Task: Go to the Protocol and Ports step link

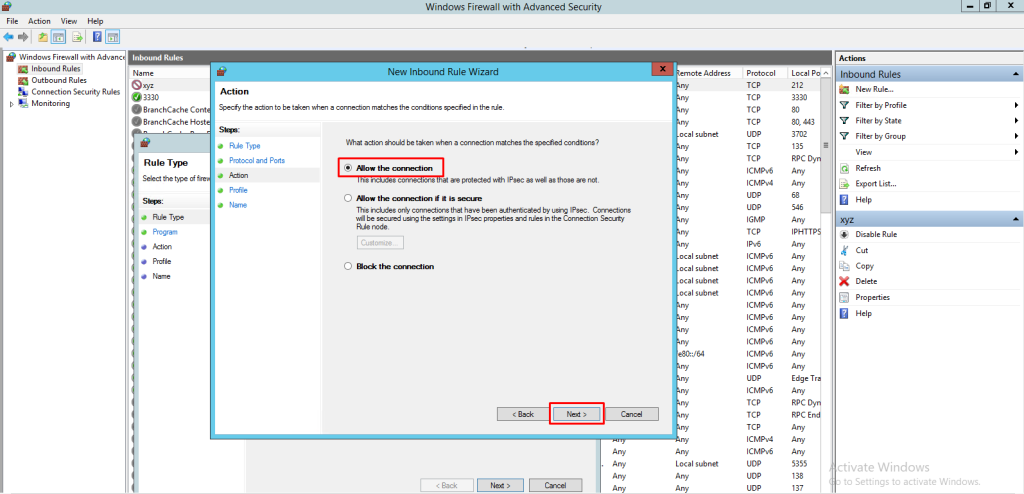Action: tap(257, 161)
